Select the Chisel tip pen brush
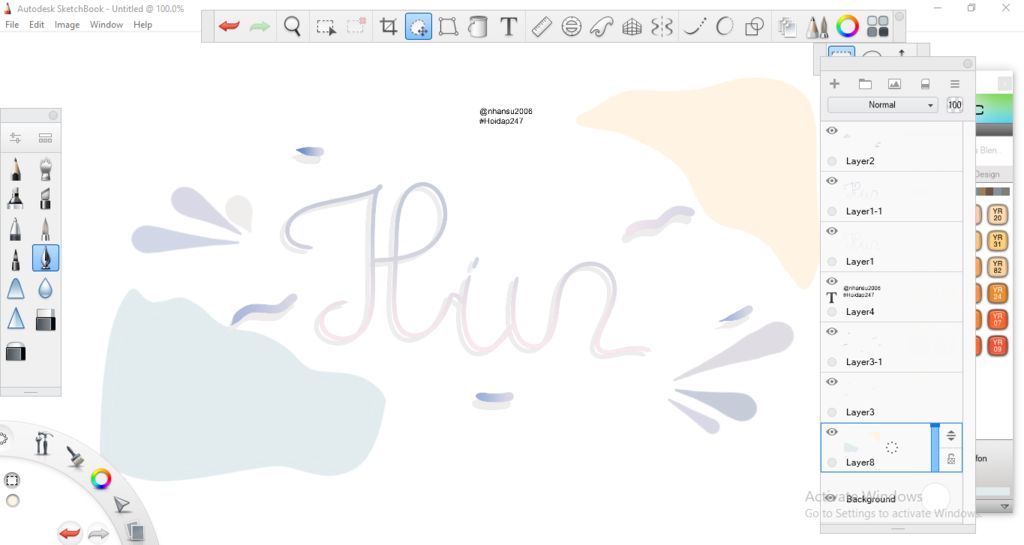 pos(45,198)
